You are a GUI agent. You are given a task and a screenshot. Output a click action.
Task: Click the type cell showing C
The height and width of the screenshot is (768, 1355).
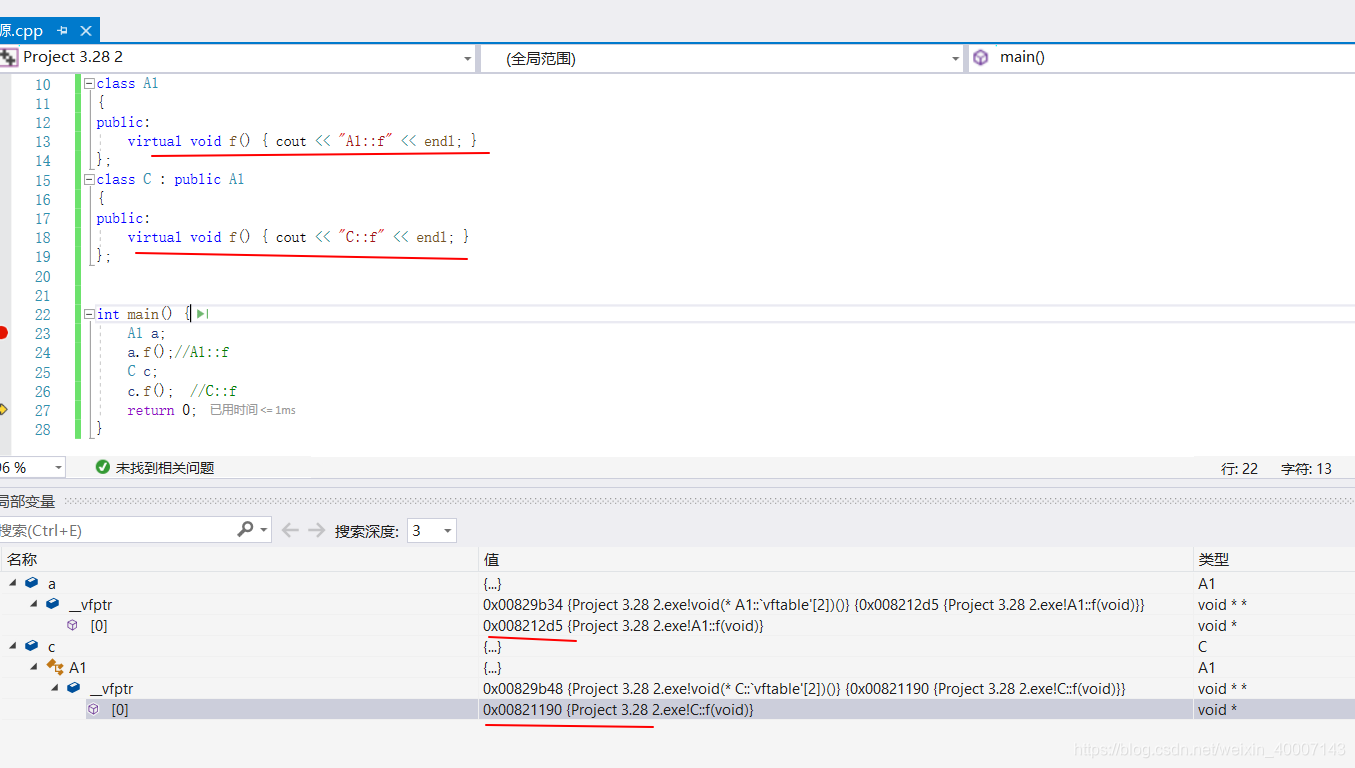pyautogui.click(x=1202, y=647)
